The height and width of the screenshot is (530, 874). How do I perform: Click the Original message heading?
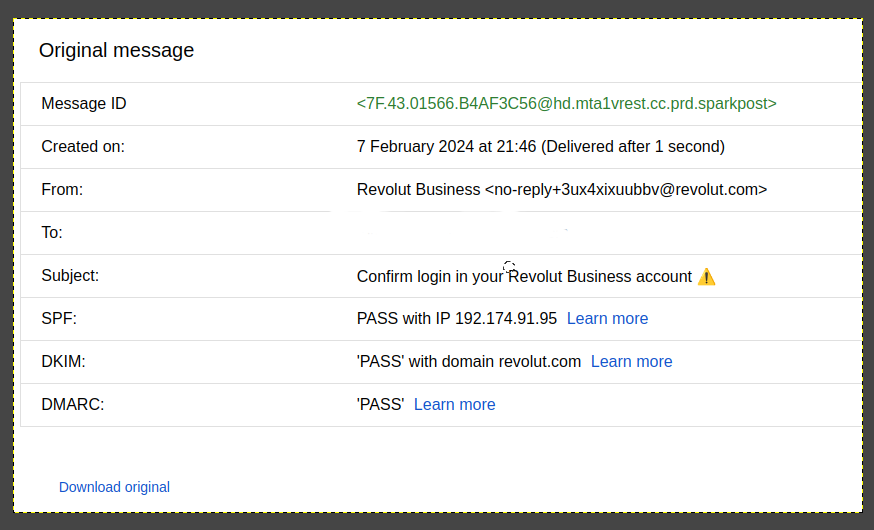pyautogui.click(x=116, y=50)
